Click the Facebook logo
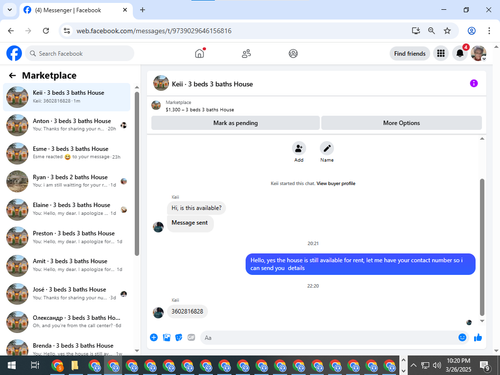 (x=14, y=53)
